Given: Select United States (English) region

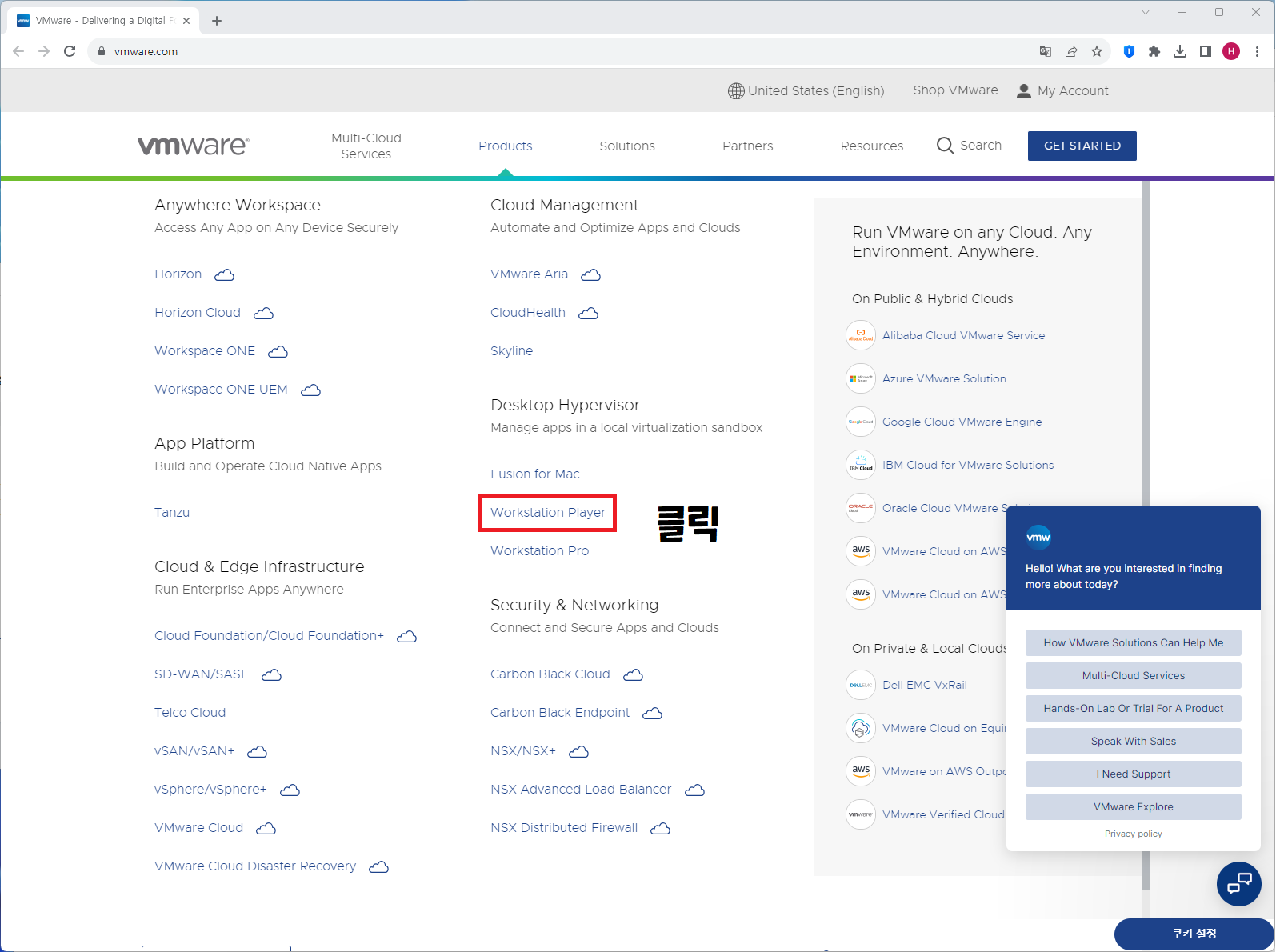Looking at the screenshot, I should [816, 91].
